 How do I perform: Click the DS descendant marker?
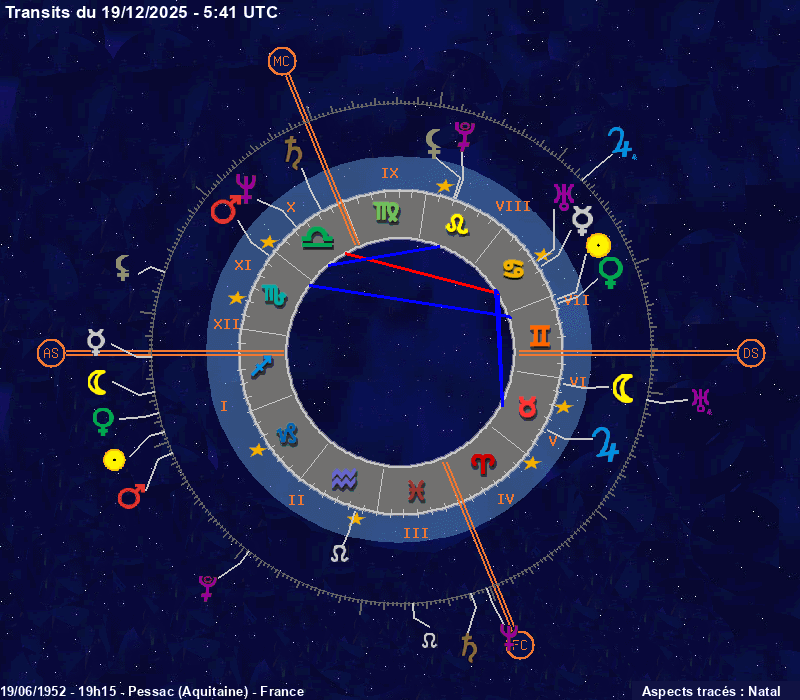tap(751, 353)
